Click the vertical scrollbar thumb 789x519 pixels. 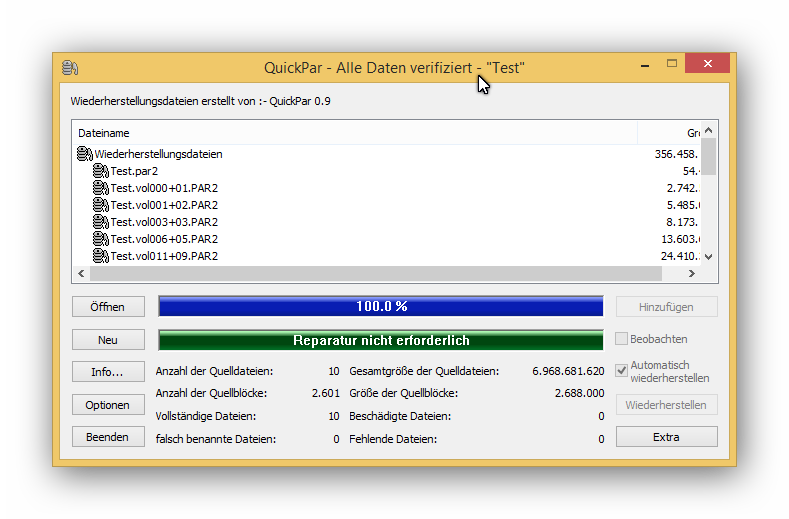point(709,156)
